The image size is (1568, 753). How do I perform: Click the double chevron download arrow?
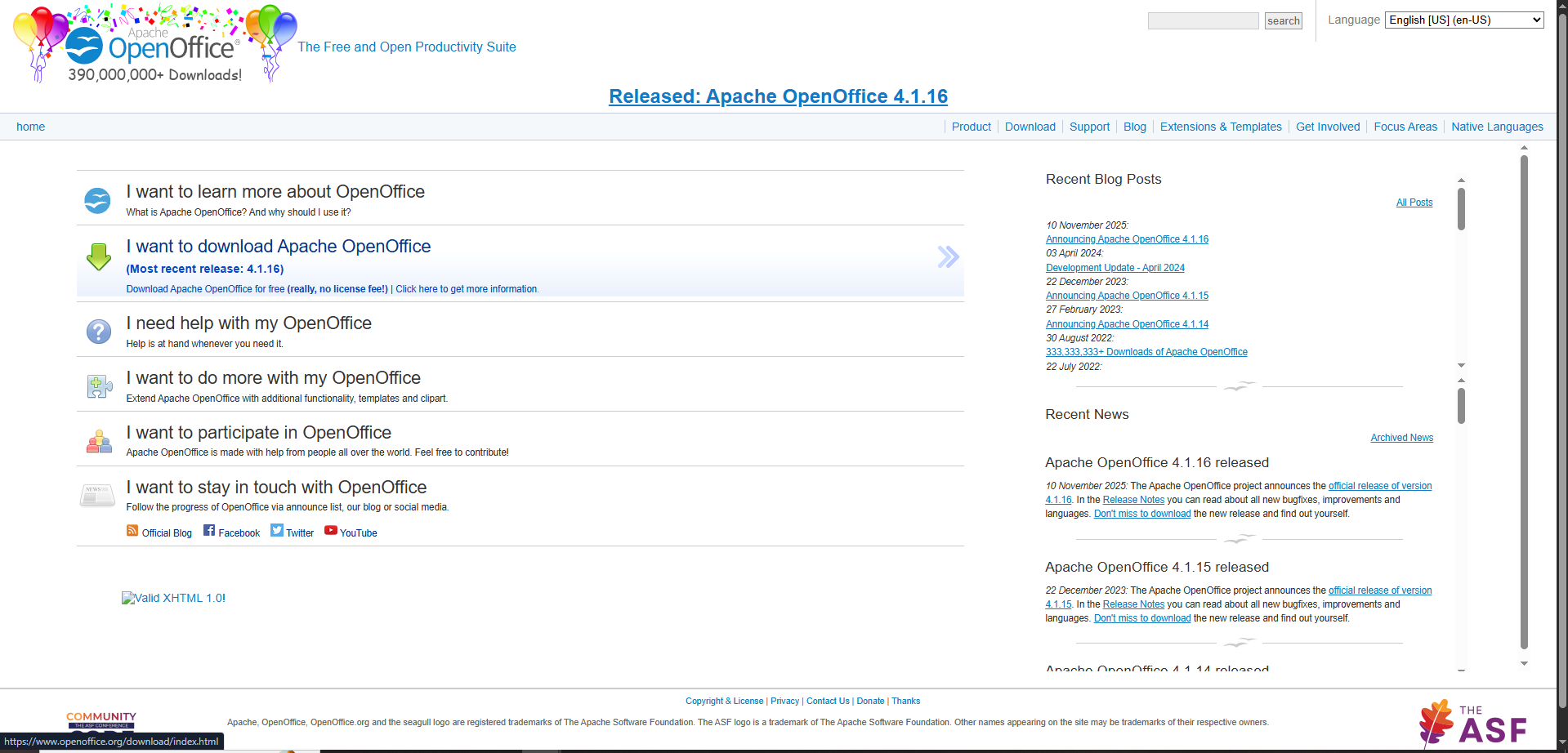point(948,257)
